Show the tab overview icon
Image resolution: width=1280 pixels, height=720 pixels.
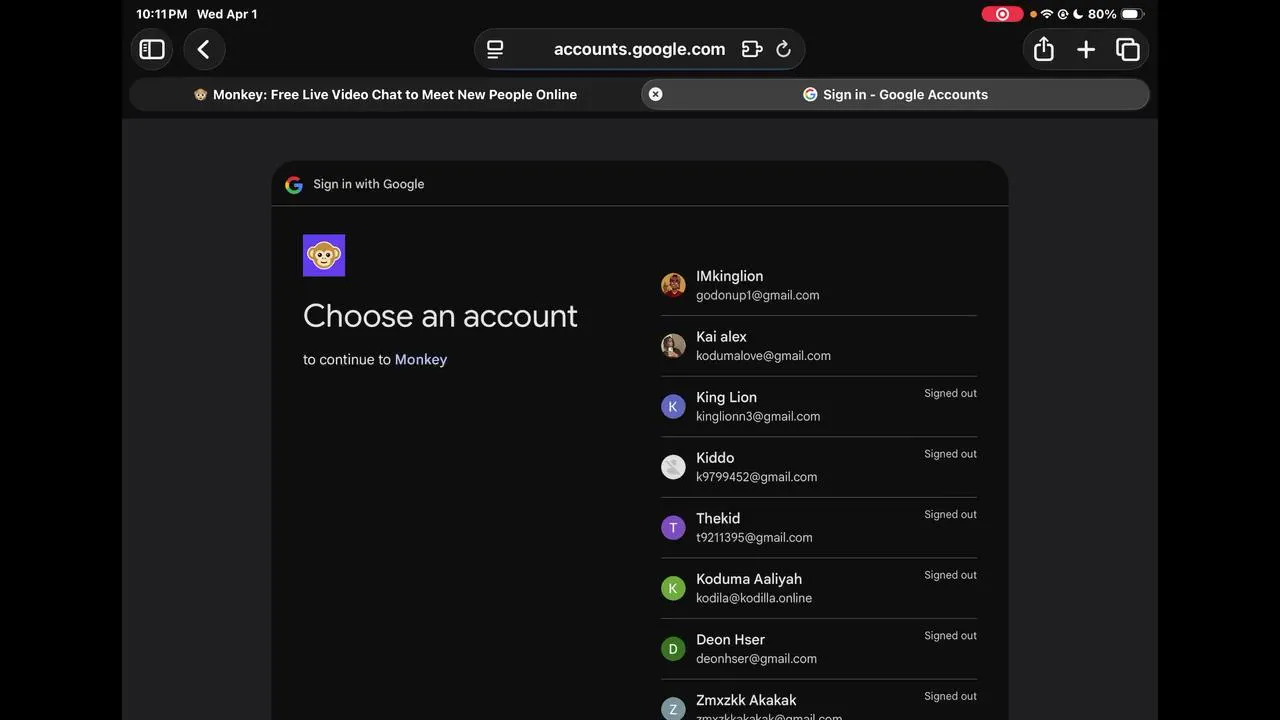[1128, 49]
